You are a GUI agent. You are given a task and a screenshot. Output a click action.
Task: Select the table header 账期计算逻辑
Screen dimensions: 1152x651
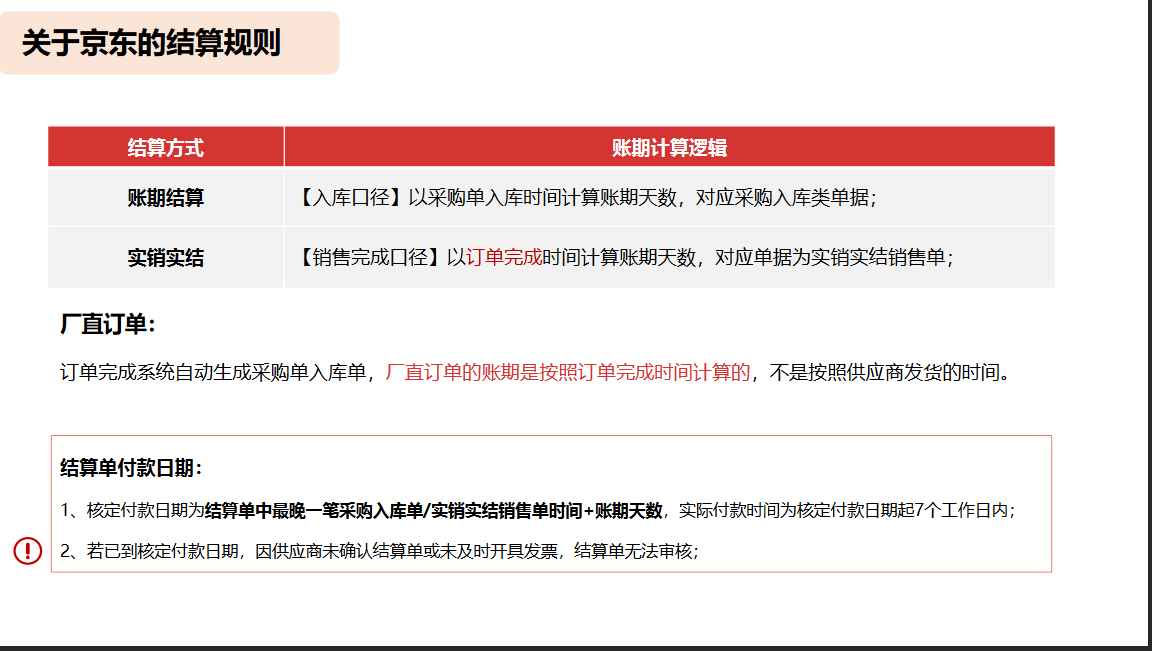coord(669,147)
